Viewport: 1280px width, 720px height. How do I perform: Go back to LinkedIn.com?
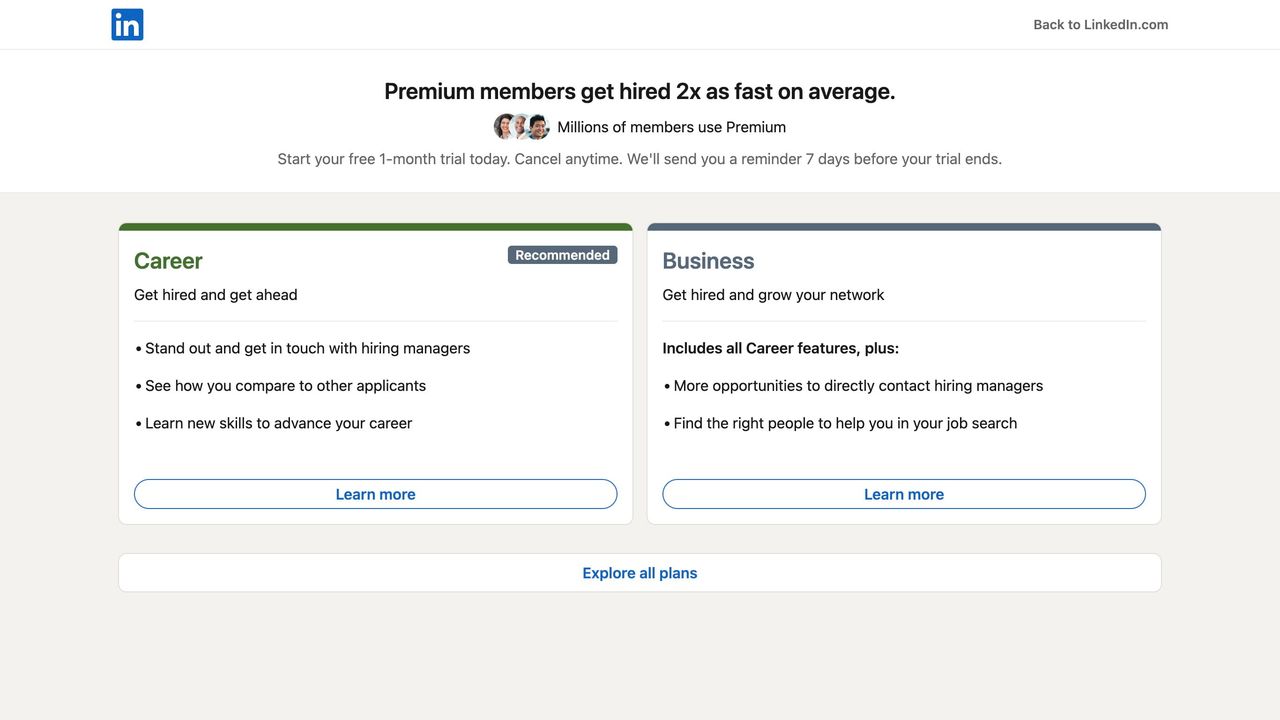(1100, 25)
